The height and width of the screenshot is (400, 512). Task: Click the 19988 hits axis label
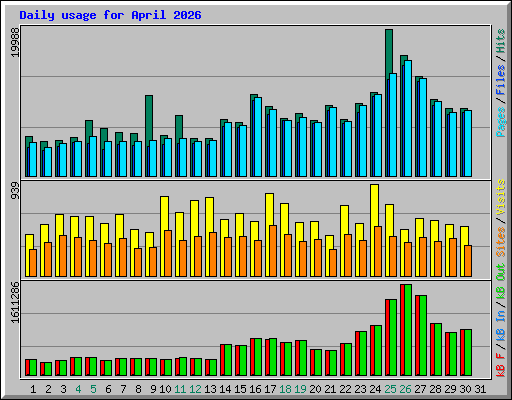point(15,42)
